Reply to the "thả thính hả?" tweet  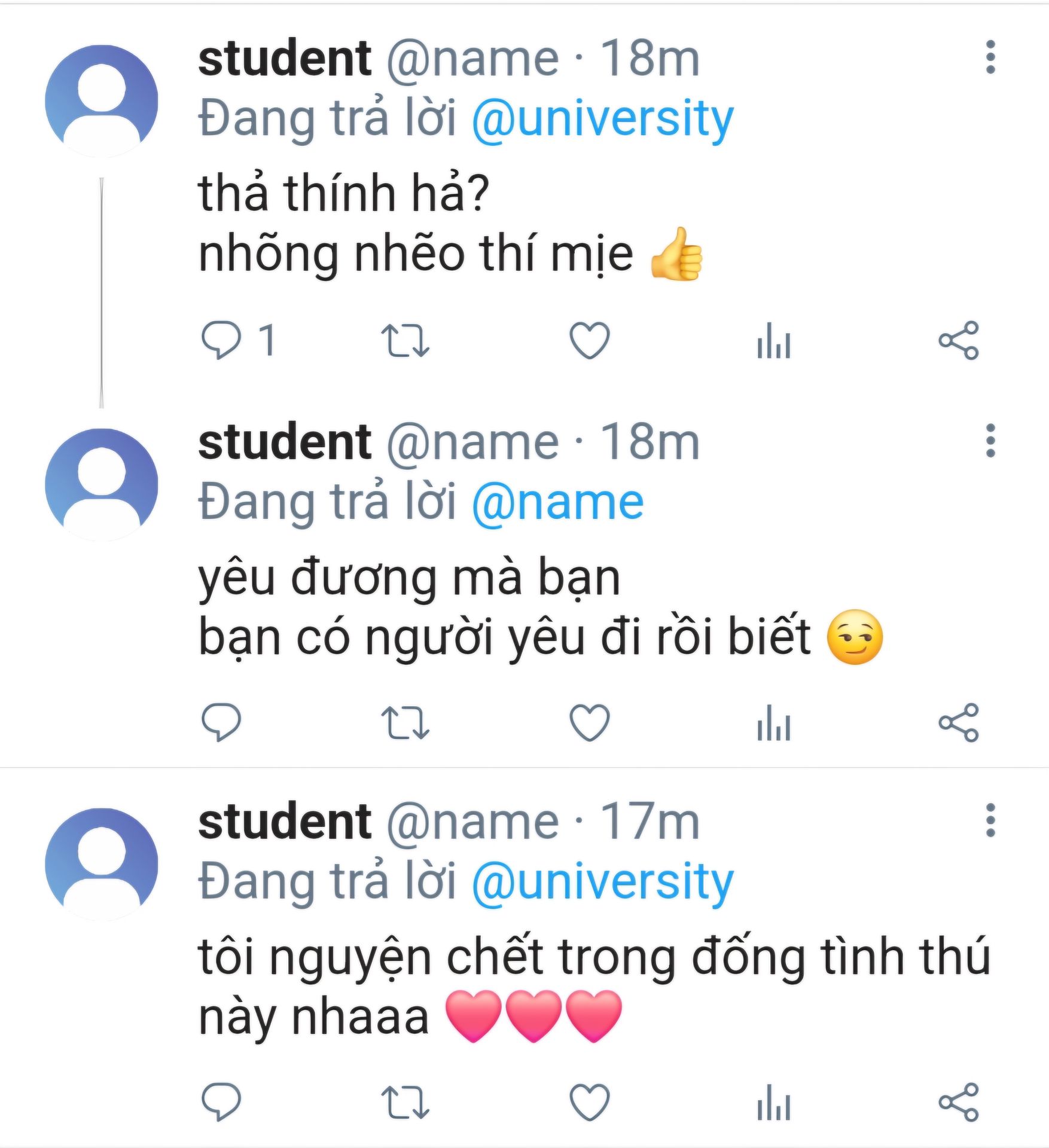click(221, 340)
